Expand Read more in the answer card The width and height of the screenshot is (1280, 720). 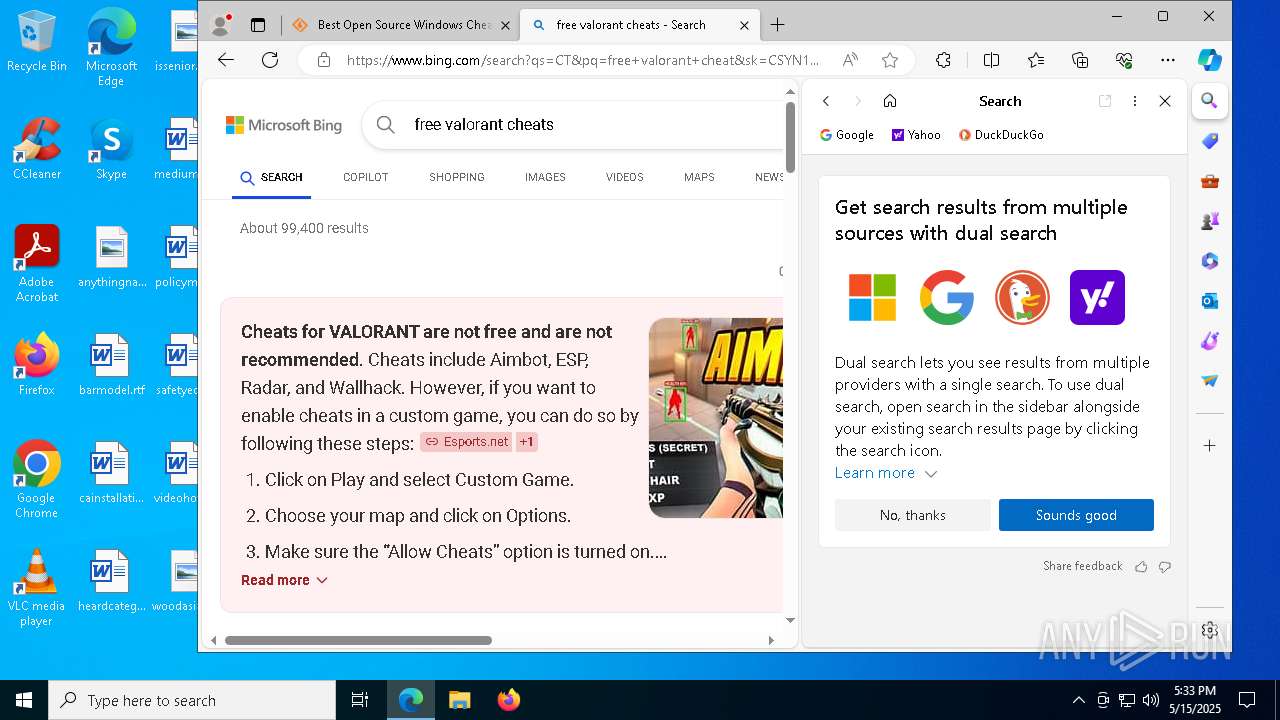click(x=284, y=580)
